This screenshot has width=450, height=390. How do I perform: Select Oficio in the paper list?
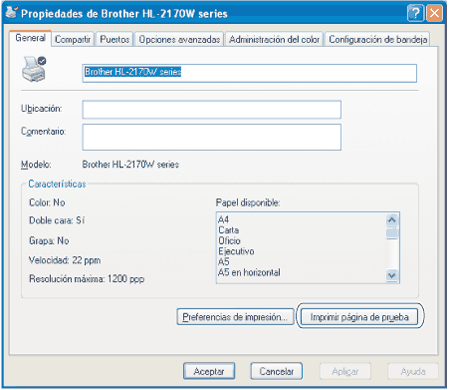(229, 241)
